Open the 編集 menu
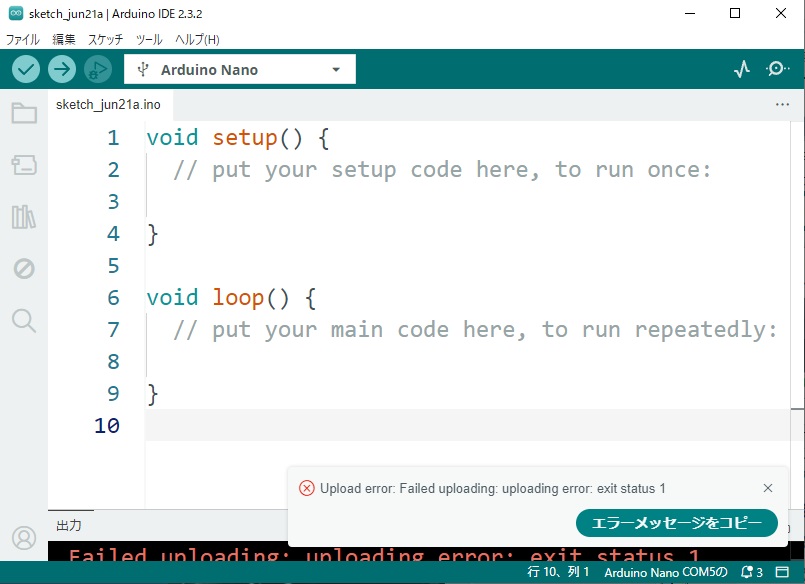Screen dimensions: 805x584 pyautogui.click(x=64, y=40)
